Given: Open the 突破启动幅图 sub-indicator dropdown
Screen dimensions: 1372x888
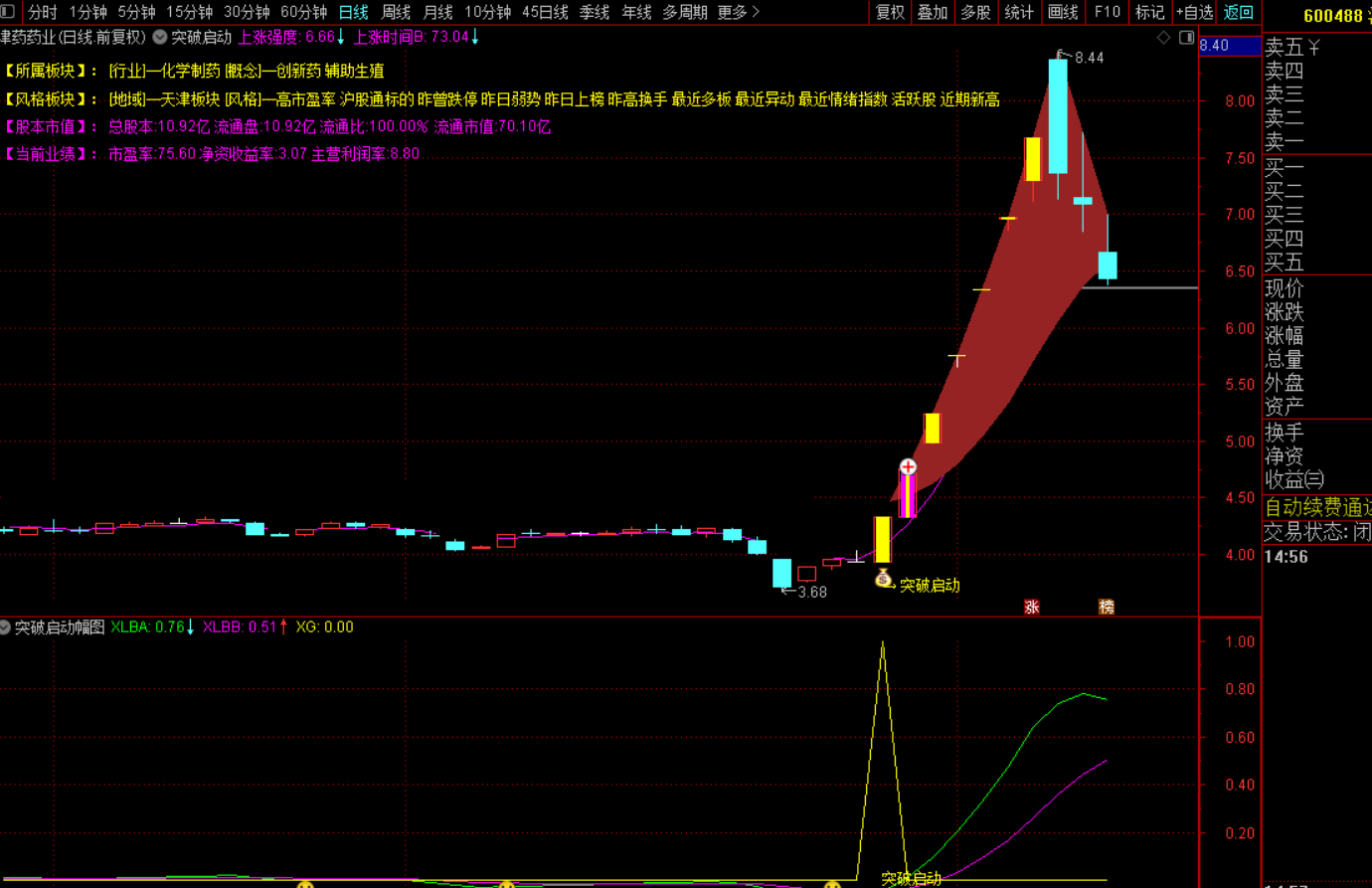Looking at the screenshot, I should click(6, 627).
